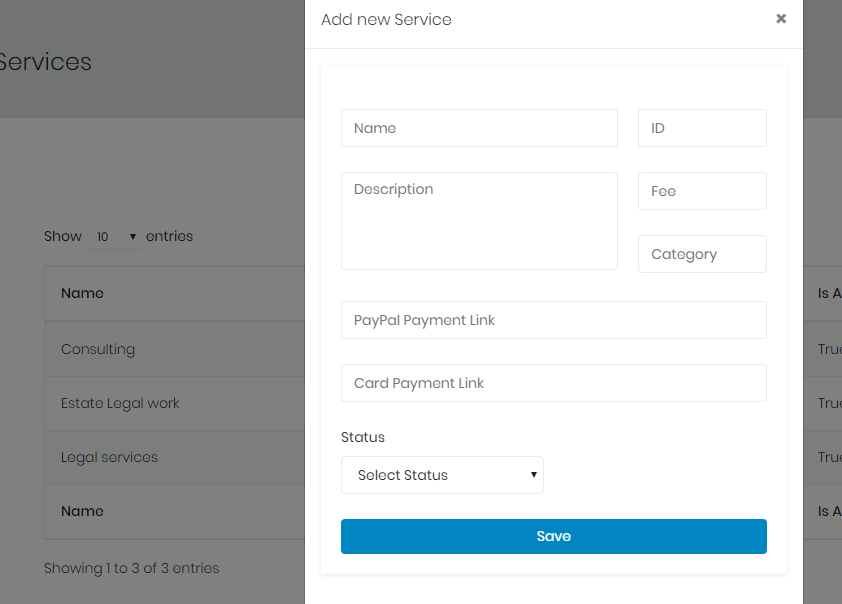Focus the ID text field
The width and height of the screenshot is (842, 604).
click(x=702, y=128)
